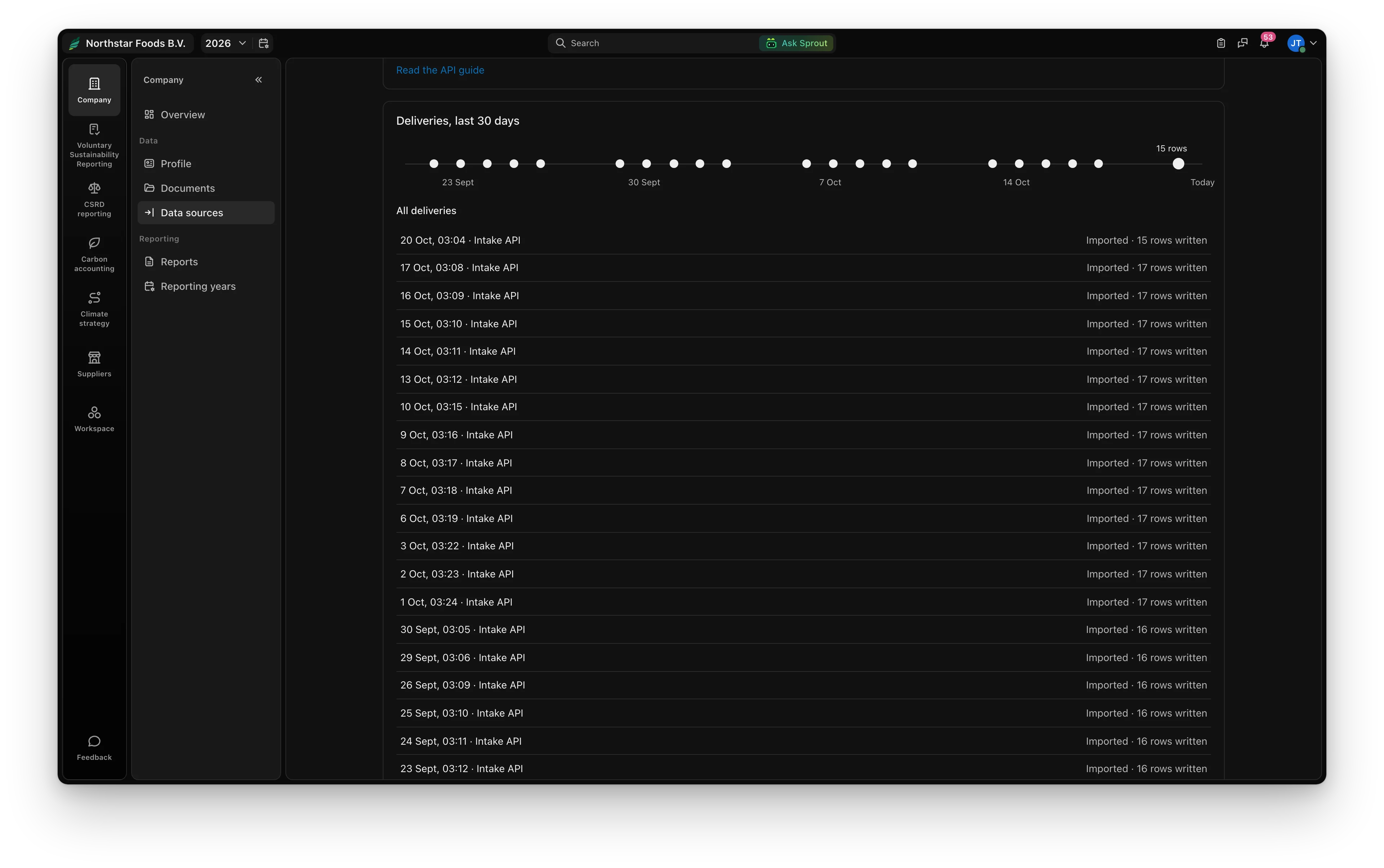Open the 3 Oct, 03:22 Intake API delivery
The height and width of the screenshot is (868, 1384).
[804, 546]
